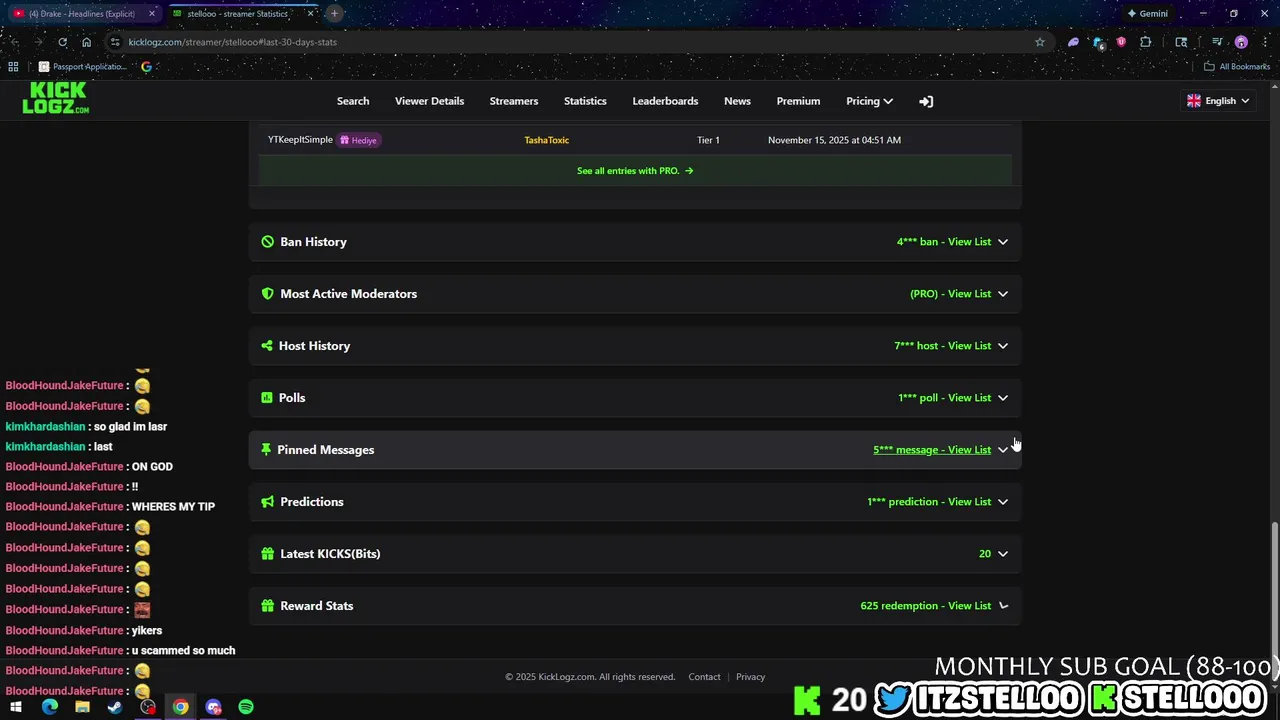Expand the Most Active Moderators section
1280x720 pixels.
(635, 294)
